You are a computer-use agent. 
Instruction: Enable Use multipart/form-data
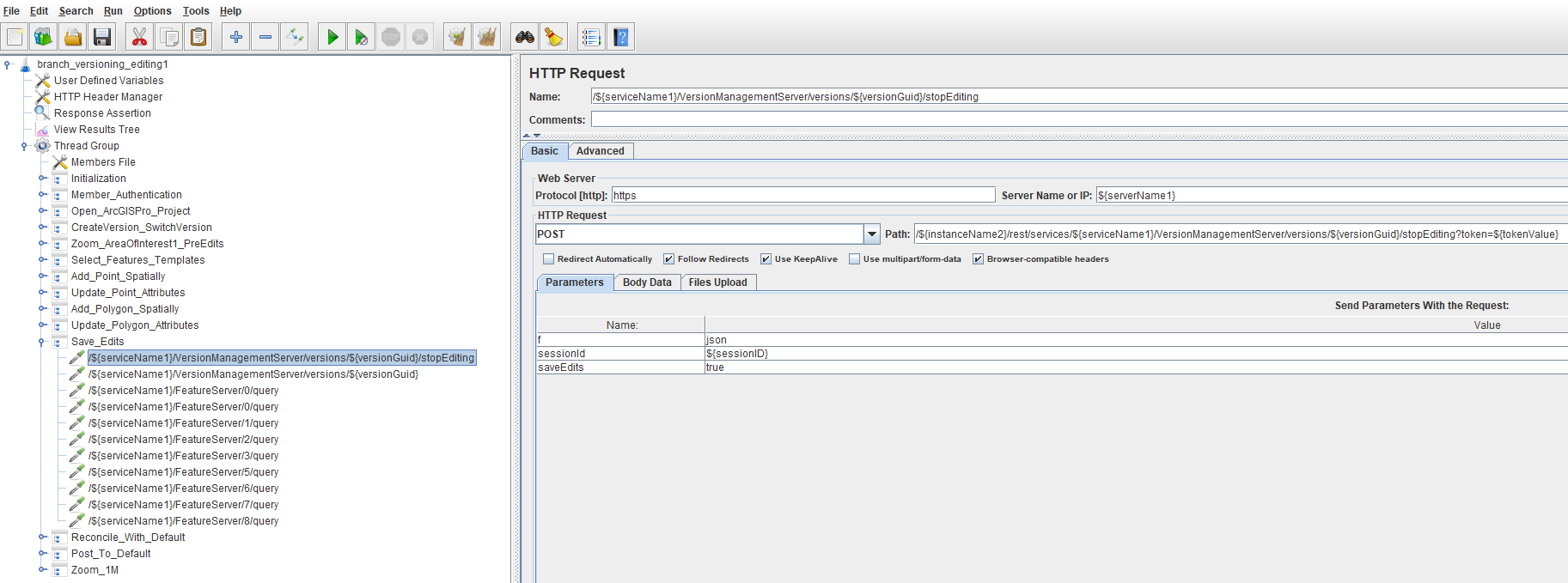854,259
